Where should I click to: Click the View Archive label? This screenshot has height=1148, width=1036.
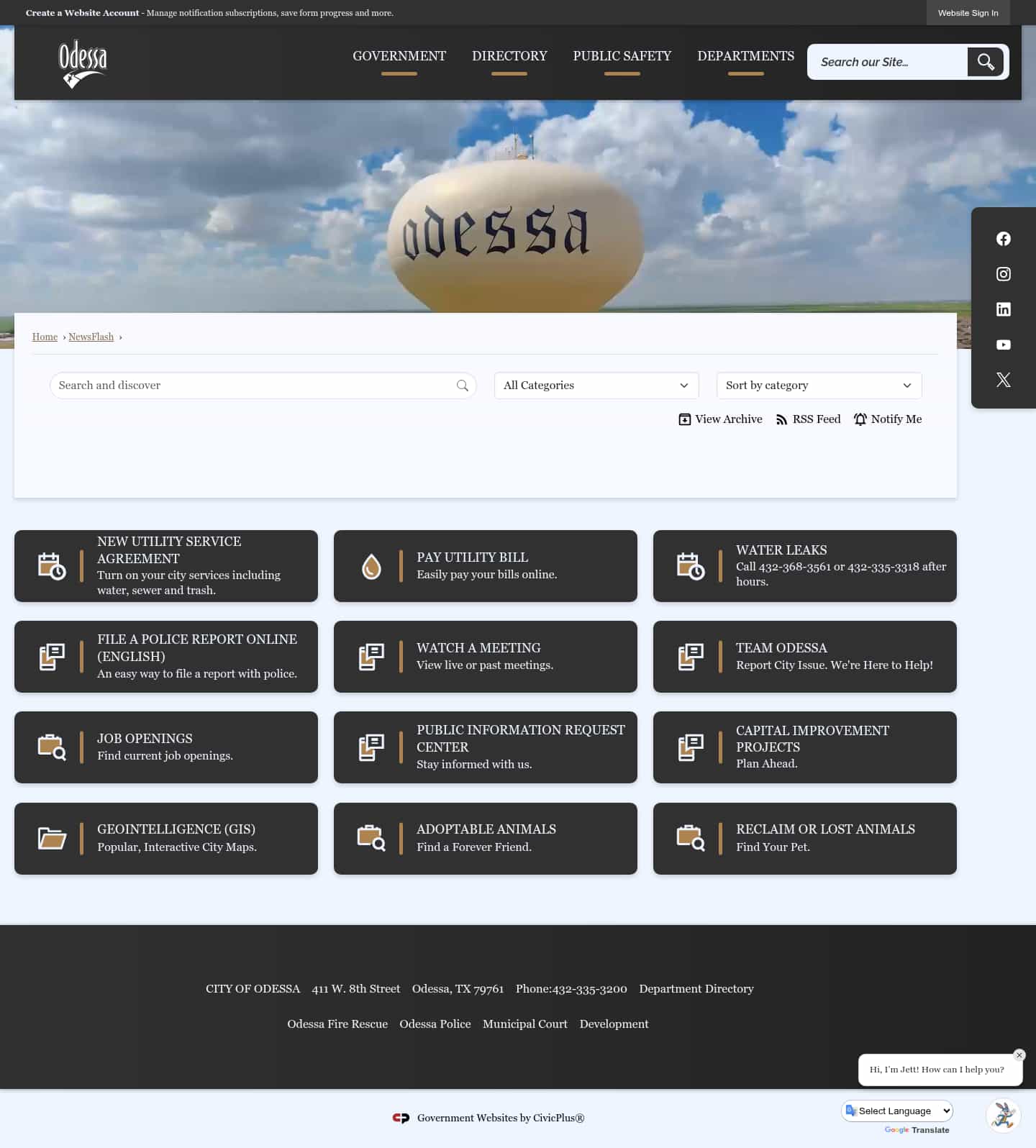(729, 419)
